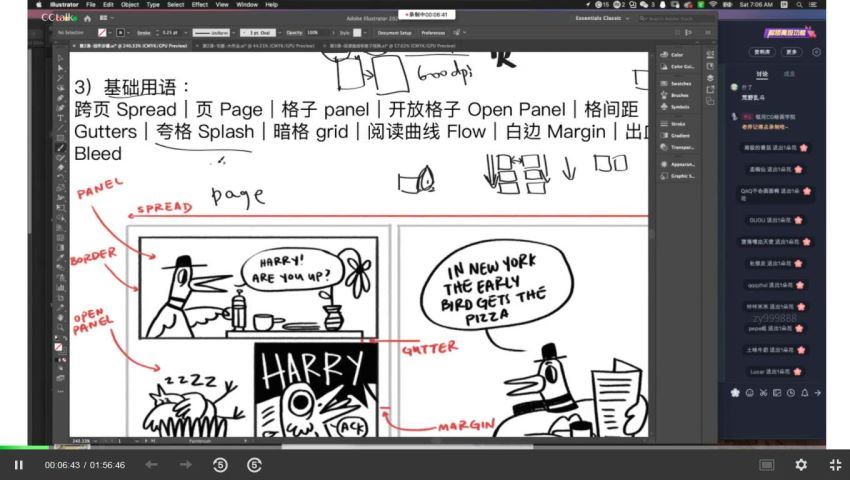850x480 pixels.
Task: Open the Brushes panel
Action: [x=677, y=95]
